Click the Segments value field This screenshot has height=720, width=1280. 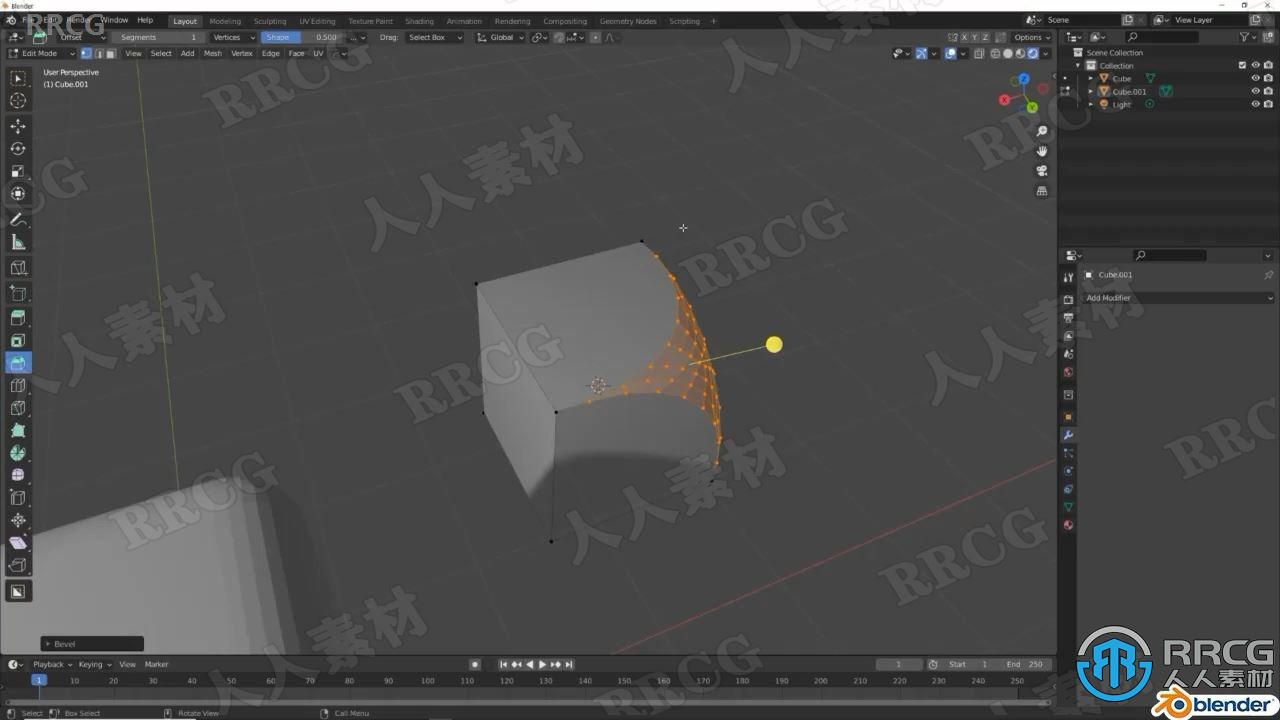tap(159, 37)
